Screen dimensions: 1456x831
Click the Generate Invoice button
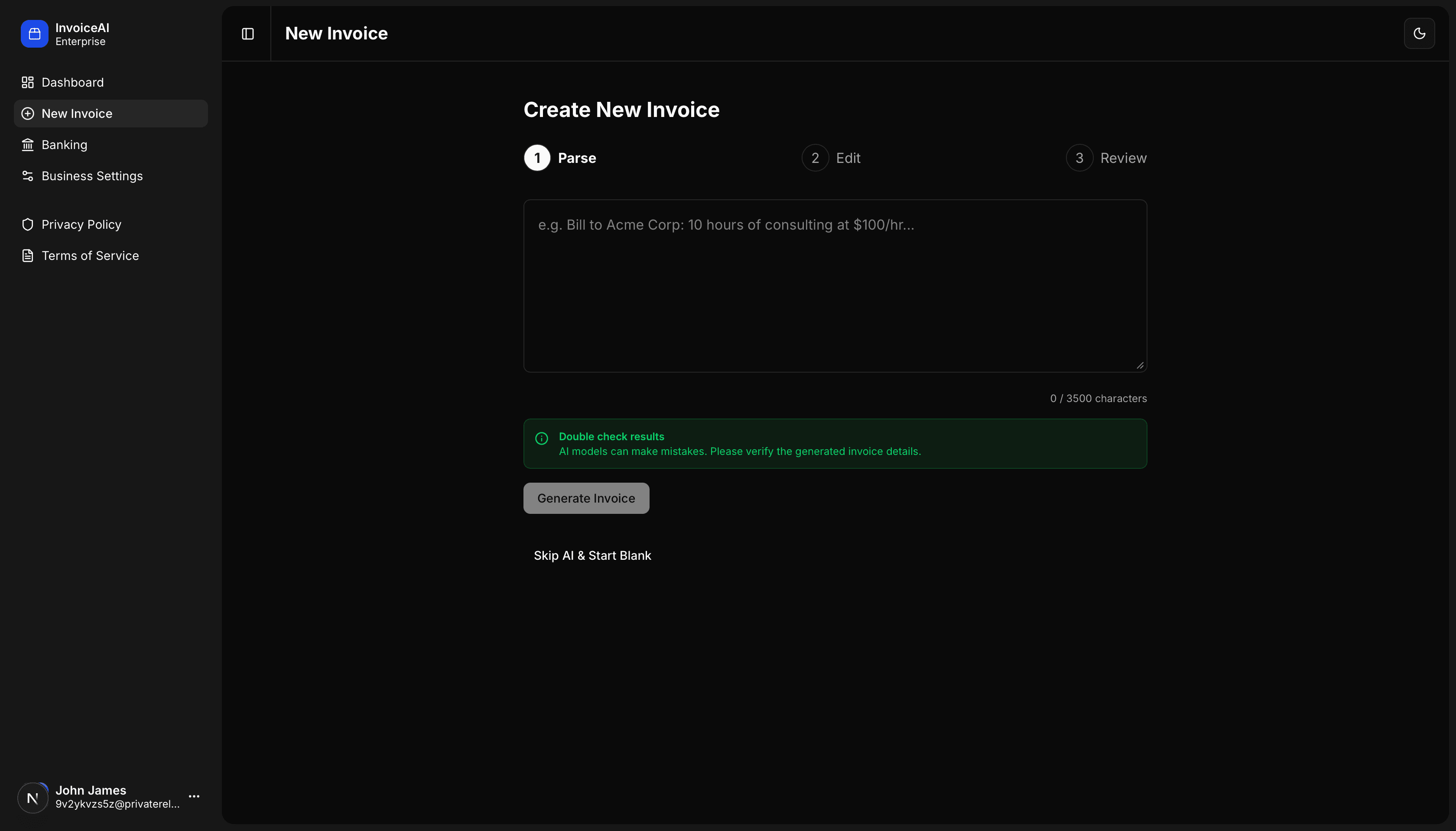[586, 498]
